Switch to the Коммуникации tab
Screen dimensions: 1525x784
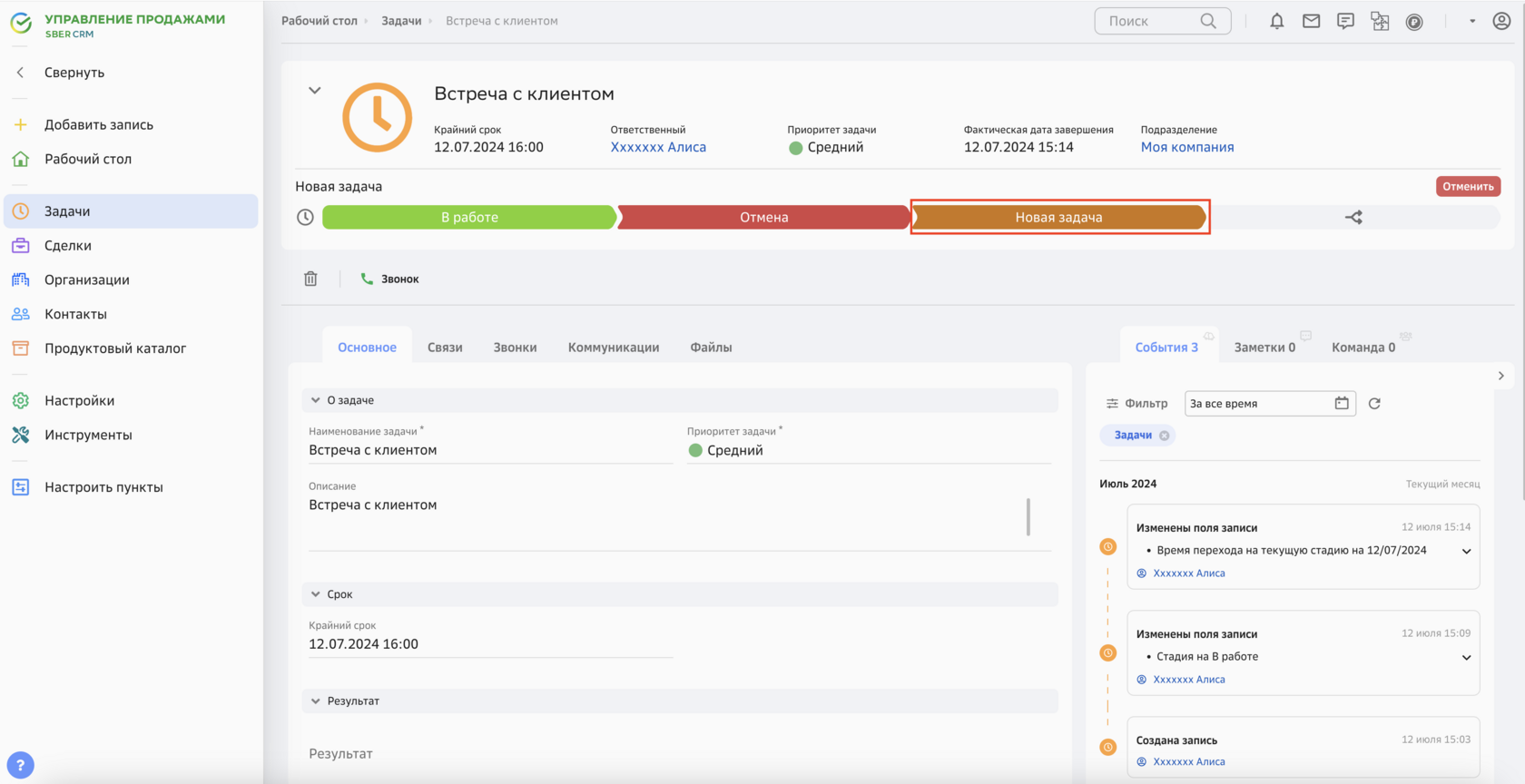614,348
